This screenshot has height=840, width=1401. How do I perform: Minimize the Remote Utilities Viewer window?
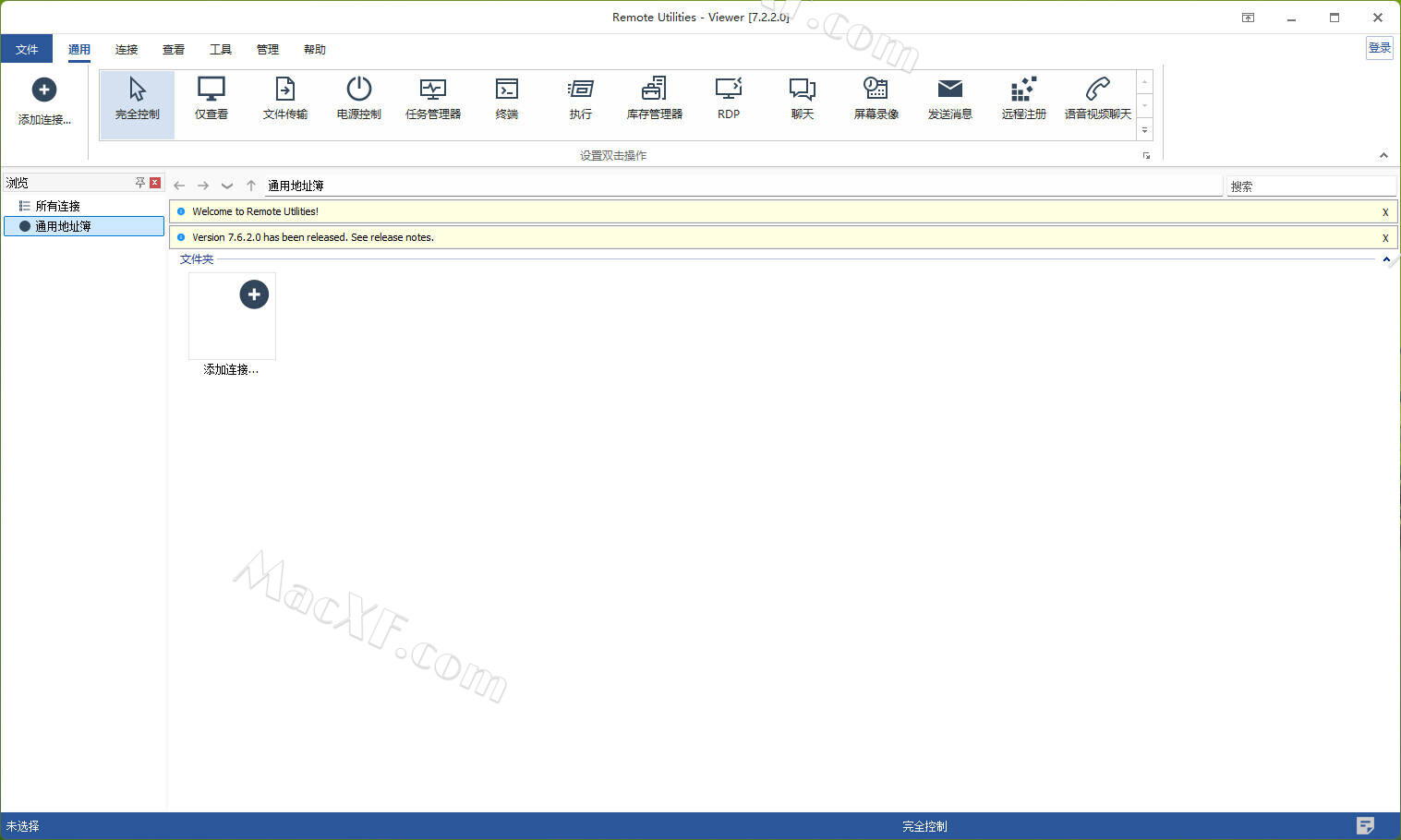tap(1291, 18)
